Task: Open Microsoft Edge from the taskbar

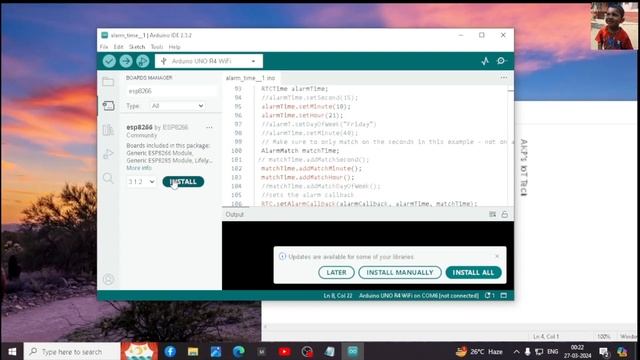Action: pos(239,351)
